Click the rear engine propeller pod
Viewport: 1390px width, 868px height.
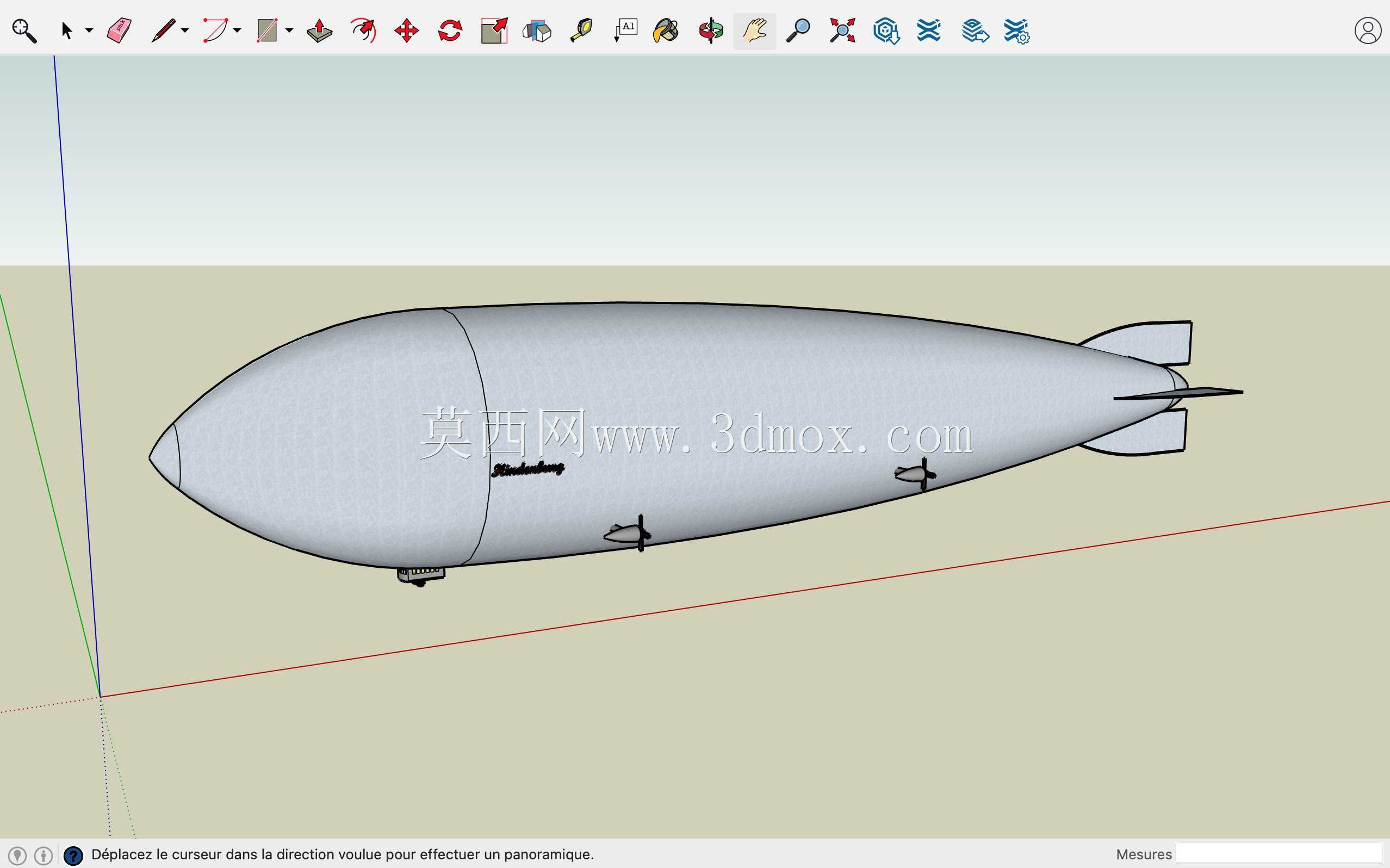(x=915, y=474)
